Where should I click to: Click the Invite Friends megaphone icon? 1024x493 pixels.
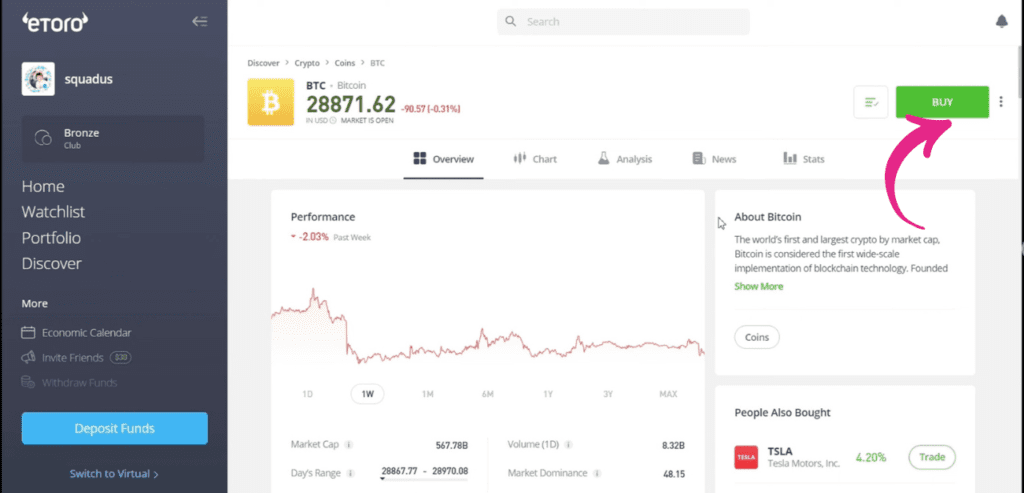(28, 358)
